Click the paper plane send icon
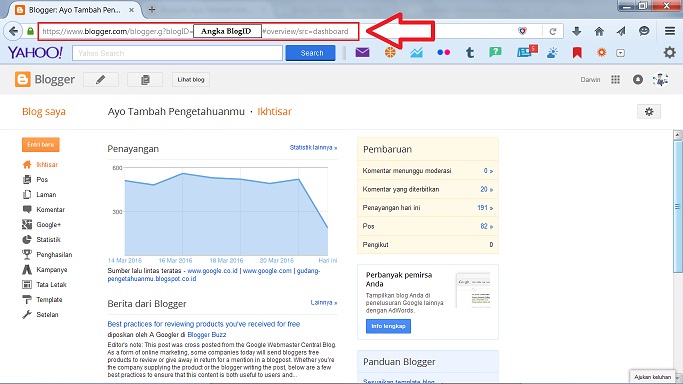Viewport: 683px width, 384px height. point(621,31)
